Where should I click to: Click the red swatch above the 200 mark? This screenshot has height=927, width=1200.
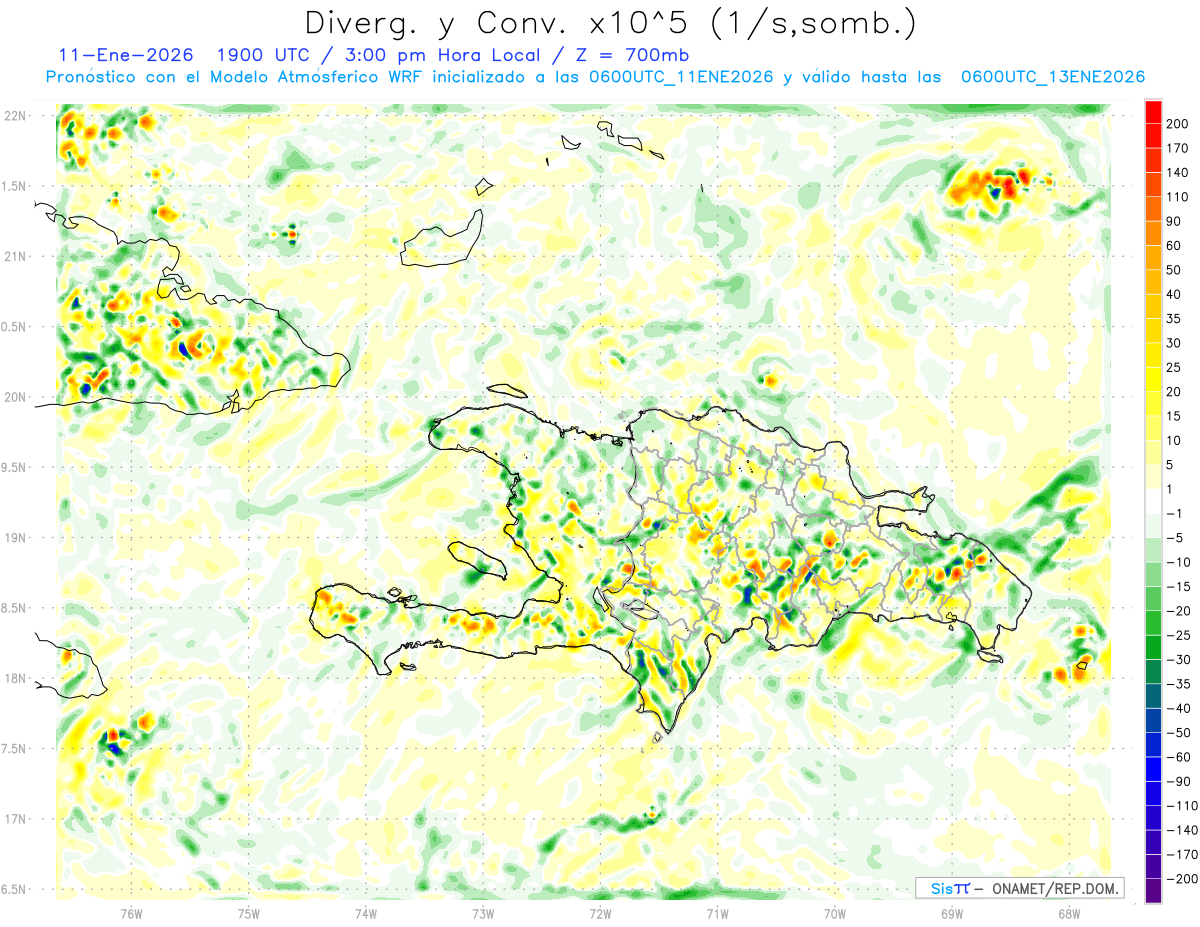[1153, 112]
